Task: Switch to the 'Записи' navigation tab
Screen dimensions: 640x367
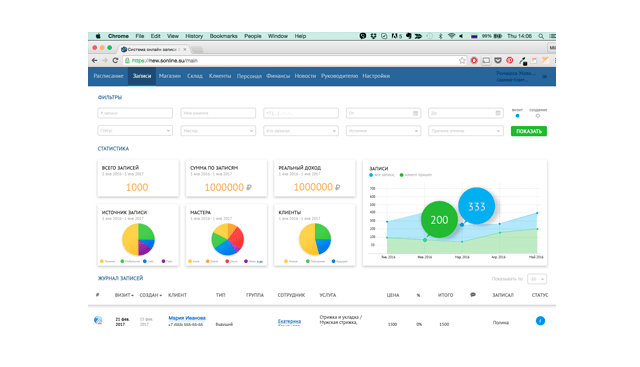Action: [142, 76]
